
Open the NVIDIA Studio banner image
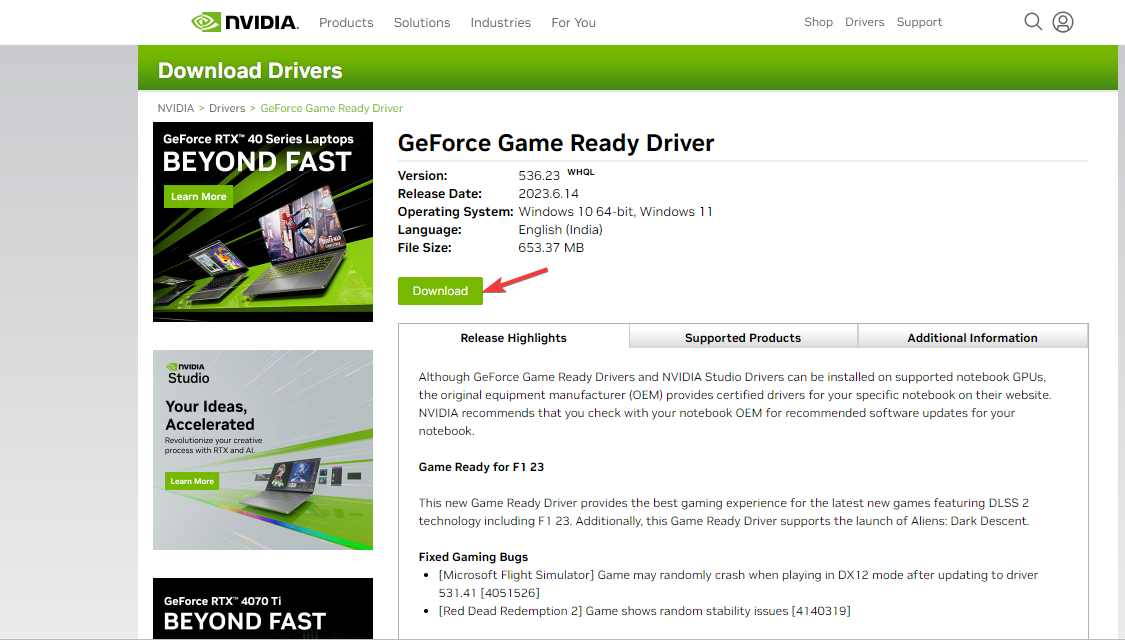263,450
